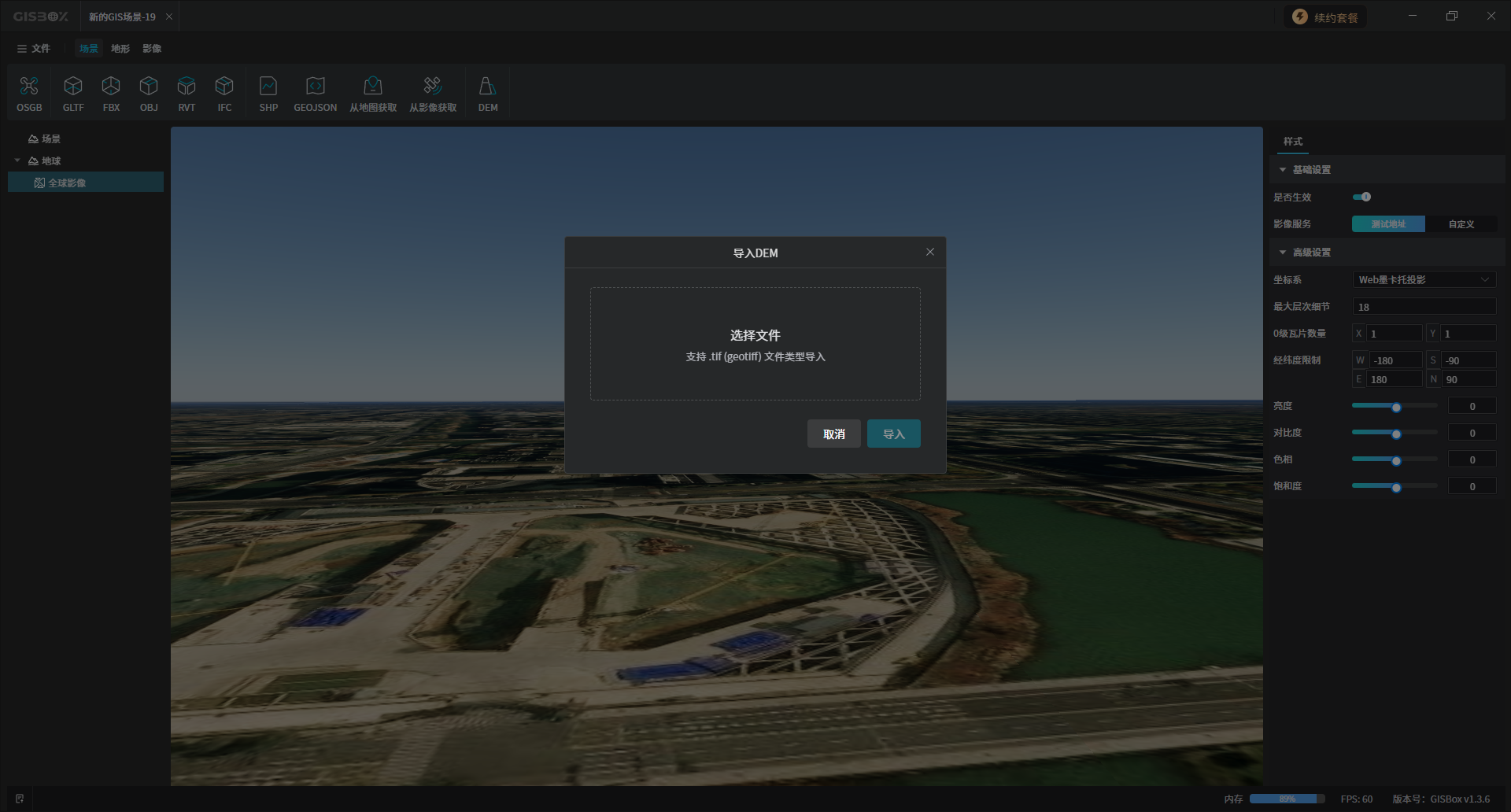Open the 坐标系 coordinate system dropdown
This screenshot has width=1511, height=812.
(x=1424, y=279)
